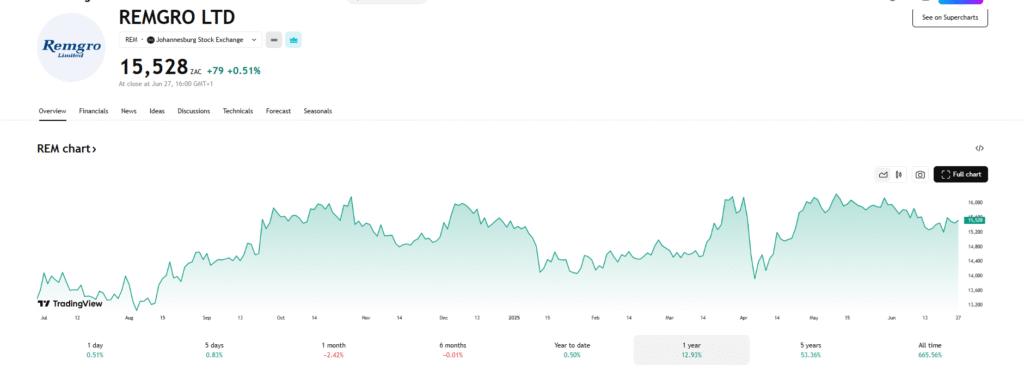Open Full chart view
The image size is (1024, 384).
click(961, 174)
